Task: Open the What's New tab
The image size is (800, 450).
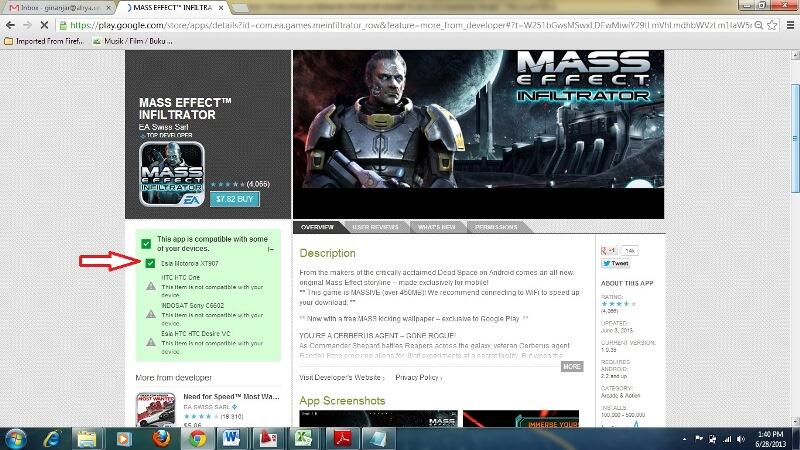Action: click(x=437, y=227)
